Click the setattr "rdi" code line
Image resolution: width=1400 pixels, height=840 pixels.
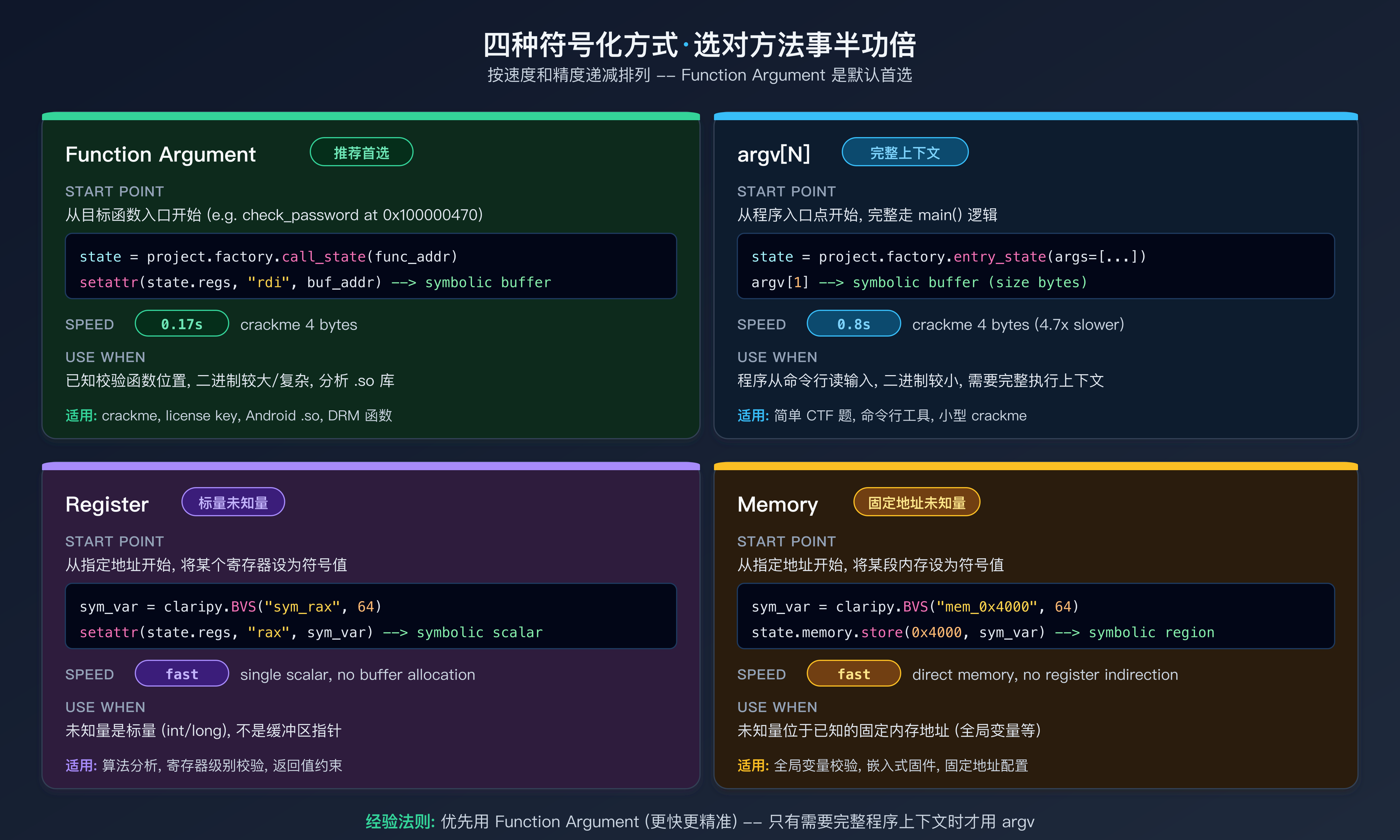[x=315, y=282]
